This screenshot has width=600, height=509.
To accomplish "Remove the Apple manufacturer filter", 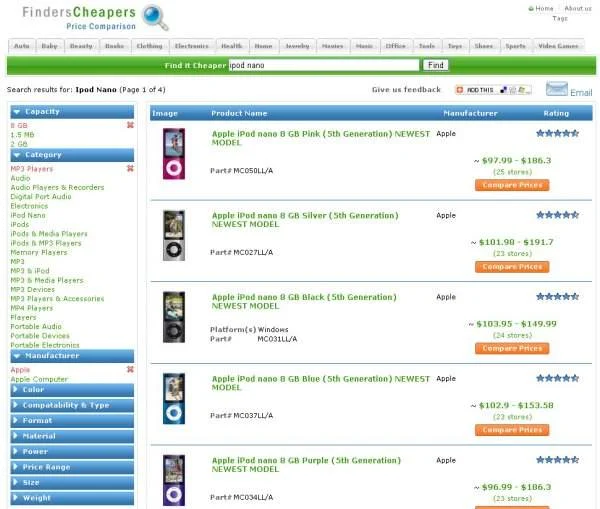I will pos(130,369).
